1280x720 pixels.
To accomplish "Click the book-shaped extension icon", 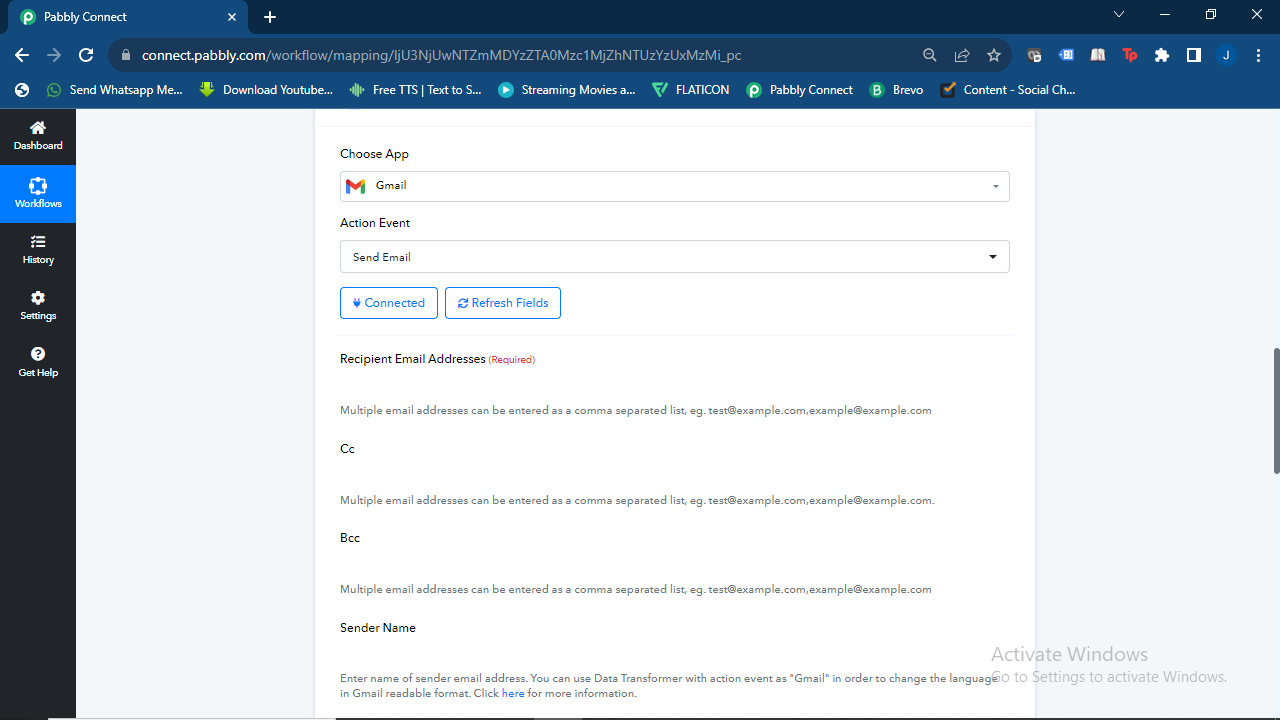I will tap(1098, 55).
